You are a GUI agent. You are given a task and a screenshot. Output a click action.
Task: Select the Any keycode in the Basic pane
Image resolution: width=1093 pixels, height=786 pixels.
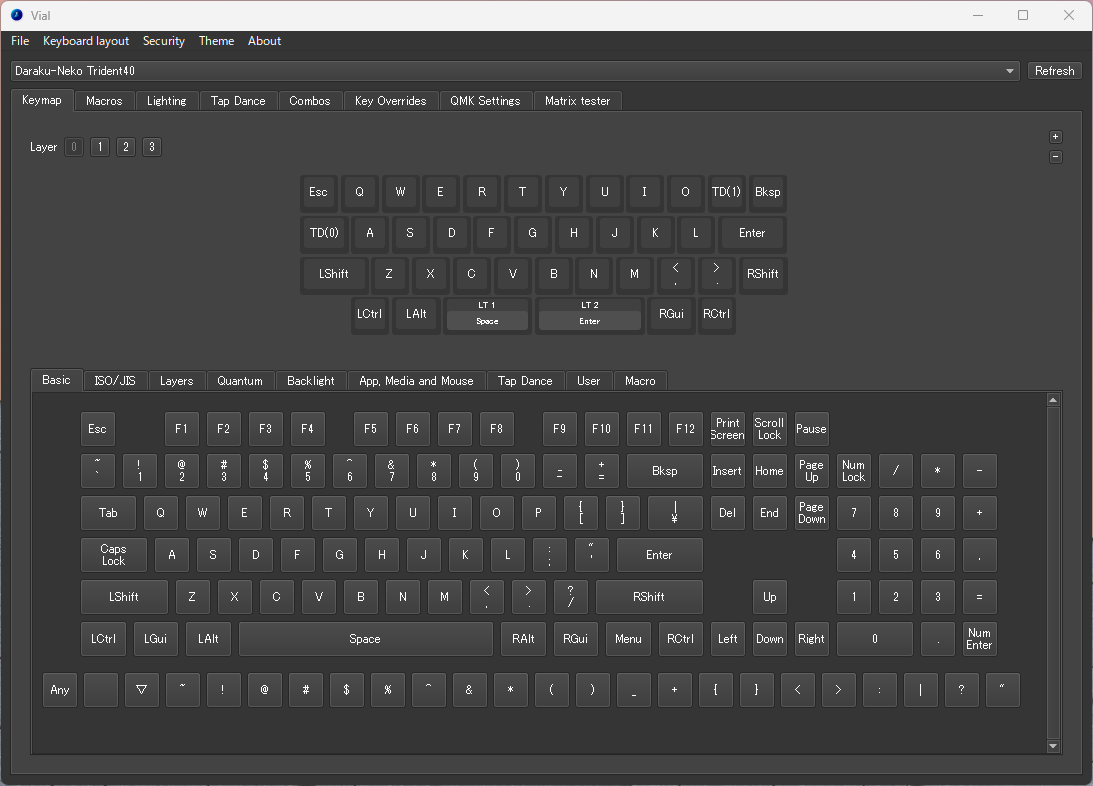point(59,689)
